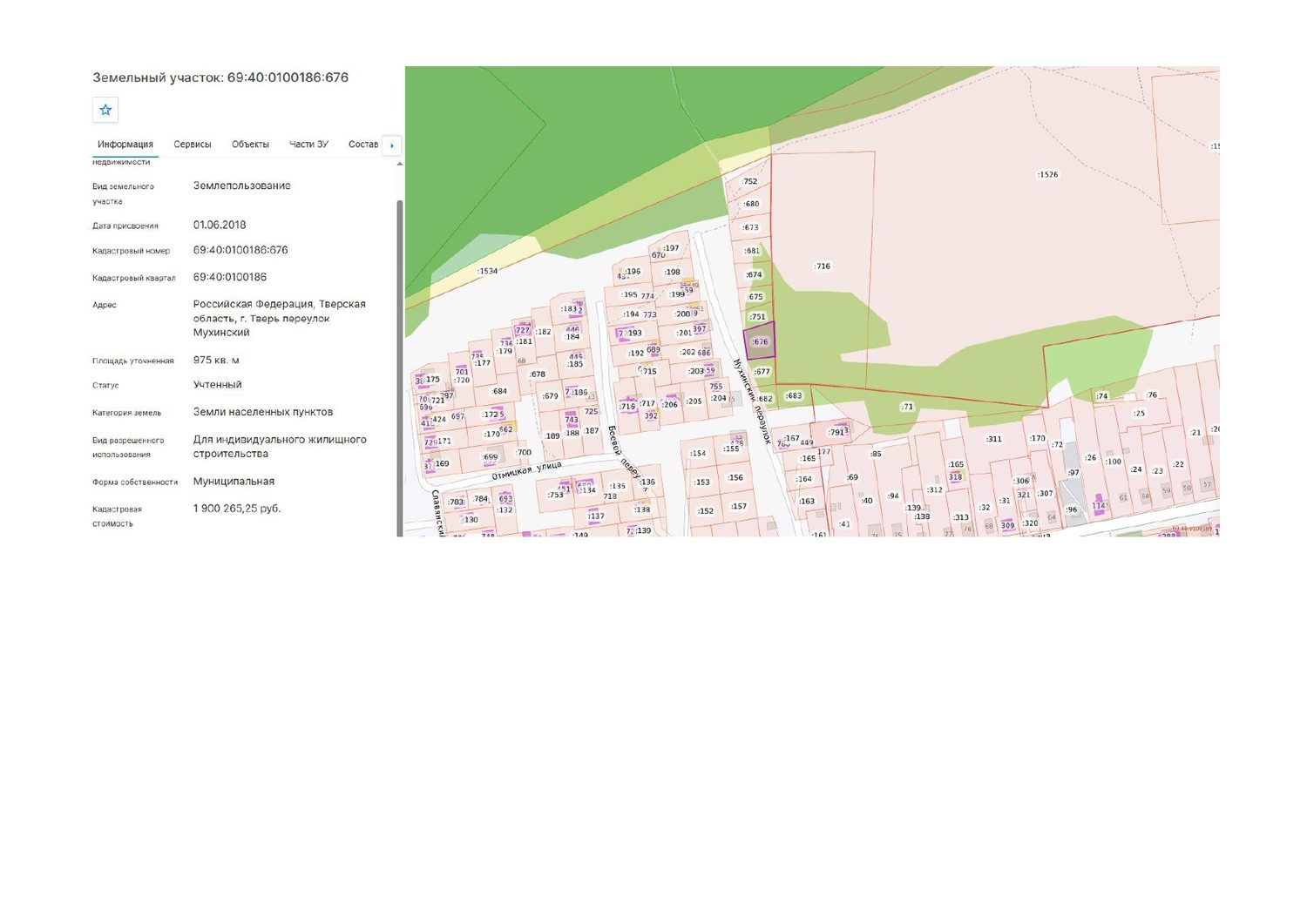Click cadastral number 69:40:0100186:676 value
The height and width of the screenshot is (924, 1307).
(240, 250)
